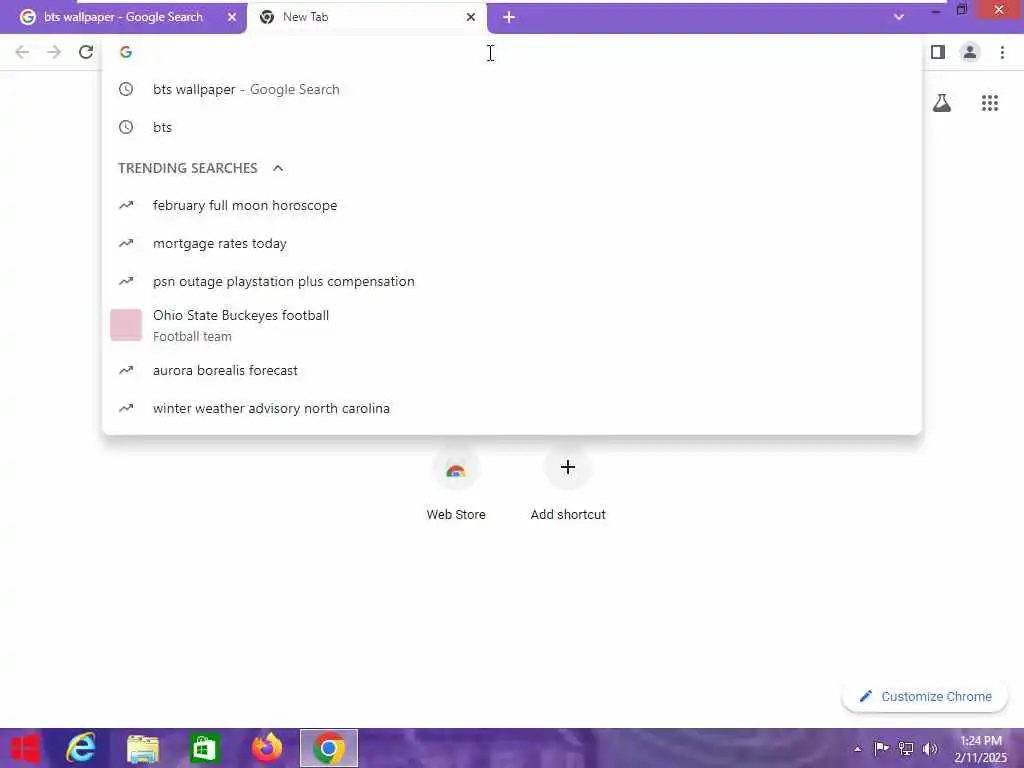
Task: Select february full moon horoscope suggestion
Action: [x=512, y=205]
